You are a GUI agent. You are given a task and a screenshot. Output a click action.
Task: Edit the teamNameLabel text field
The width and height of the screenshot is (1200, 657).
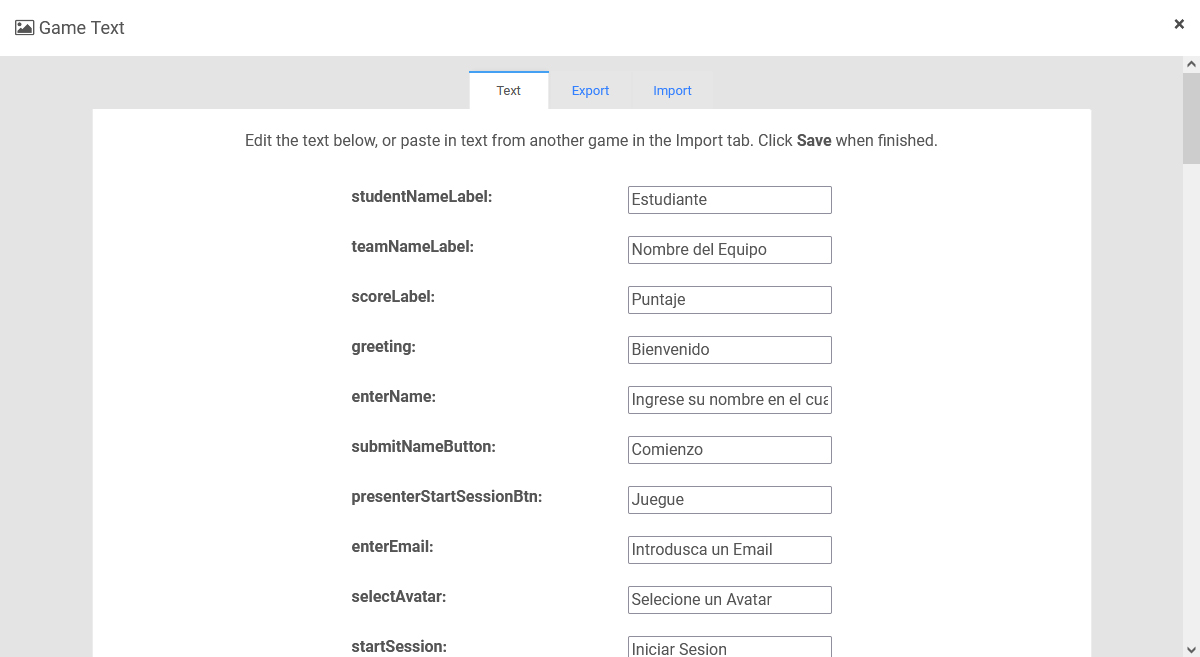point(729,250)
